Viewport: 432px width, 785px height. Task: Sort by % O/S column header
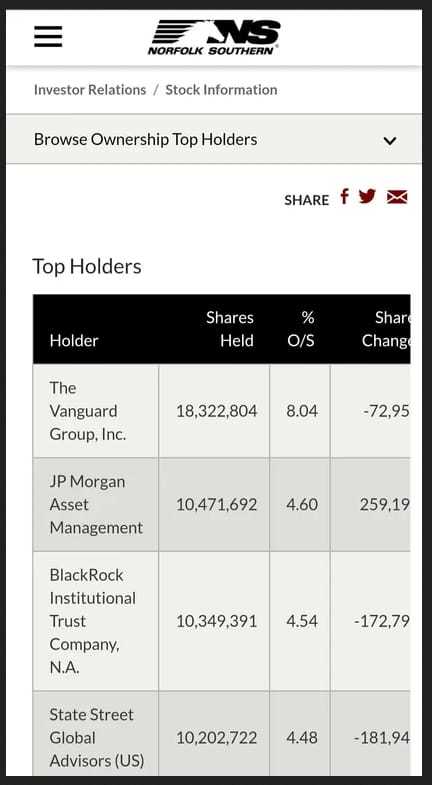click(x=301, y=329)
